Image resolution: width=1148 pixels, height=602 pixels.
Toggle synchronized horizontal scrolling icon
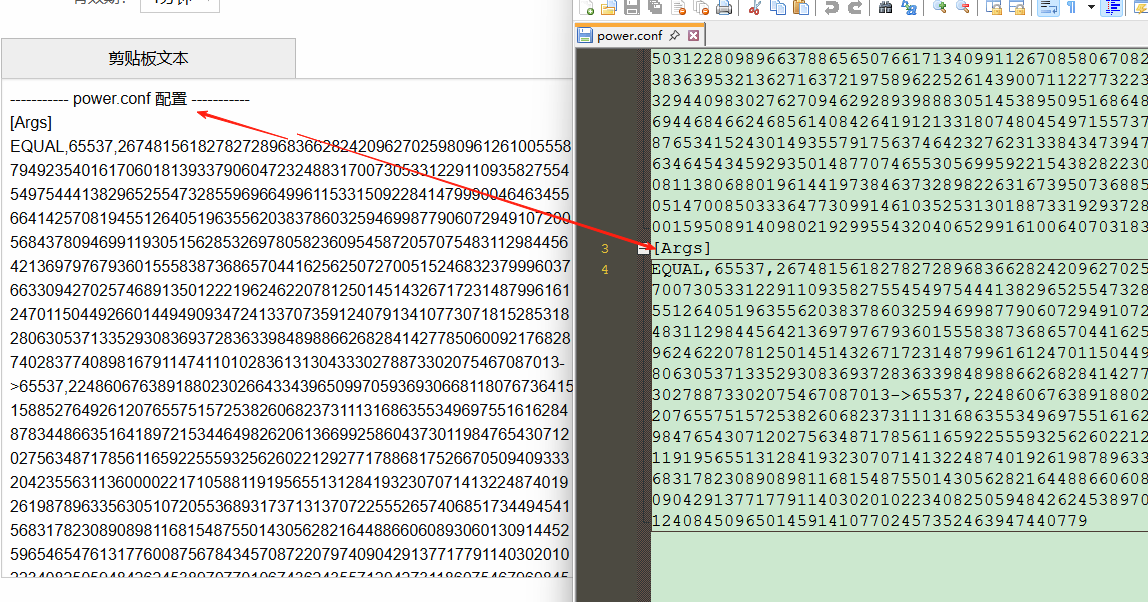pyautogui.click(x=1017, y=7)
